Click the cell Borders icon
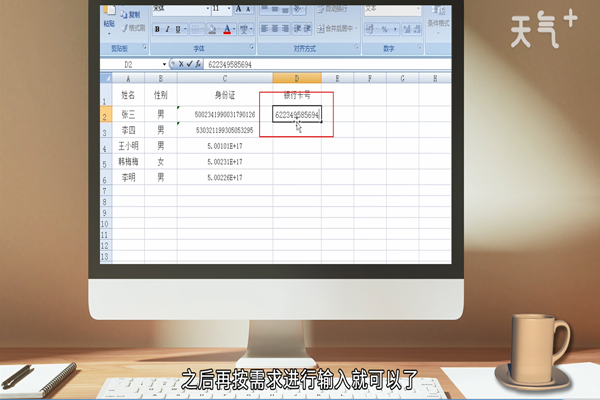Viewport: 600px width, 400px height. click(x=195, y=29)
